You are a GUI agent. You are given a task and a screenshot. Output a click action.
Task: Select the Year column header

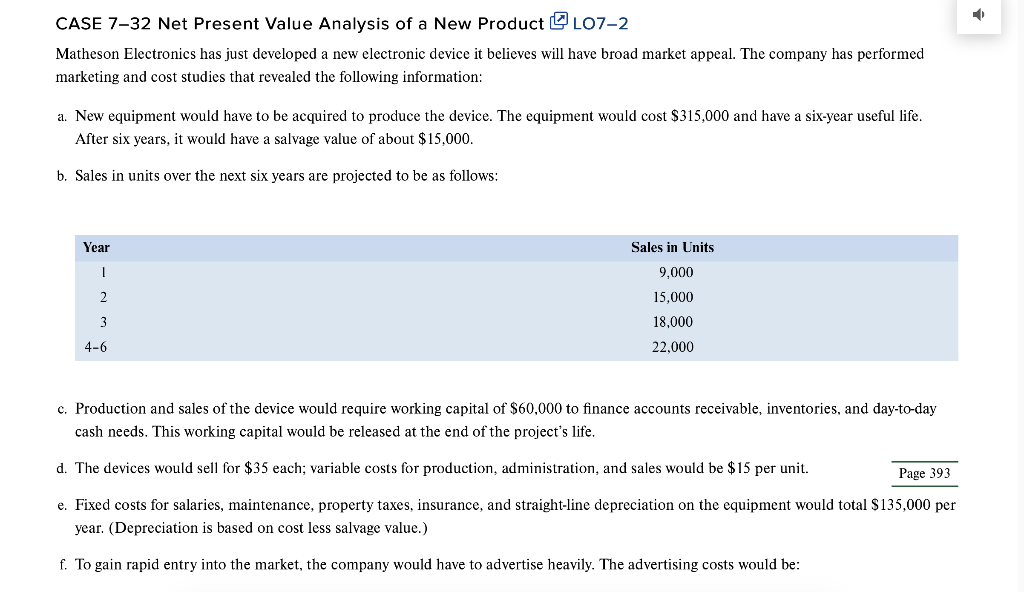[x=96, y=247]
